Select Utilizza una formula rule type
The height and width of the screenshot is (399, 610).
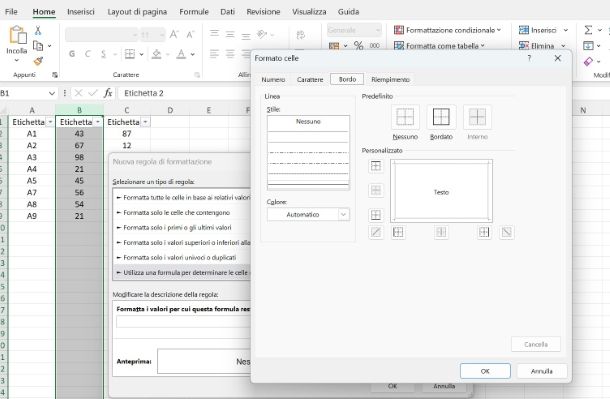(182, 273)
